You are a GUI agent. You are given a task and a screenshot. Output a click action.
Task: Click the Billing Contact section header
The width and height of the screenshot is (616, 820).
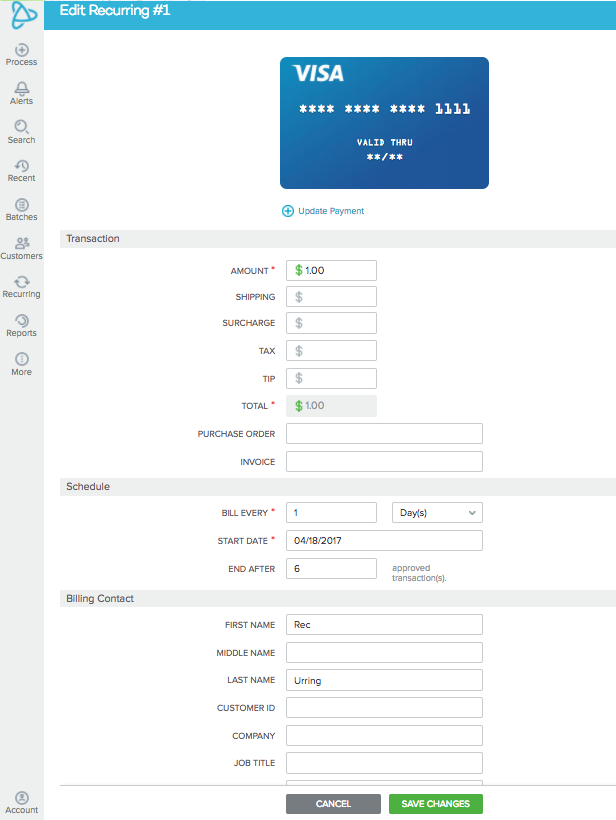[338, 598]
